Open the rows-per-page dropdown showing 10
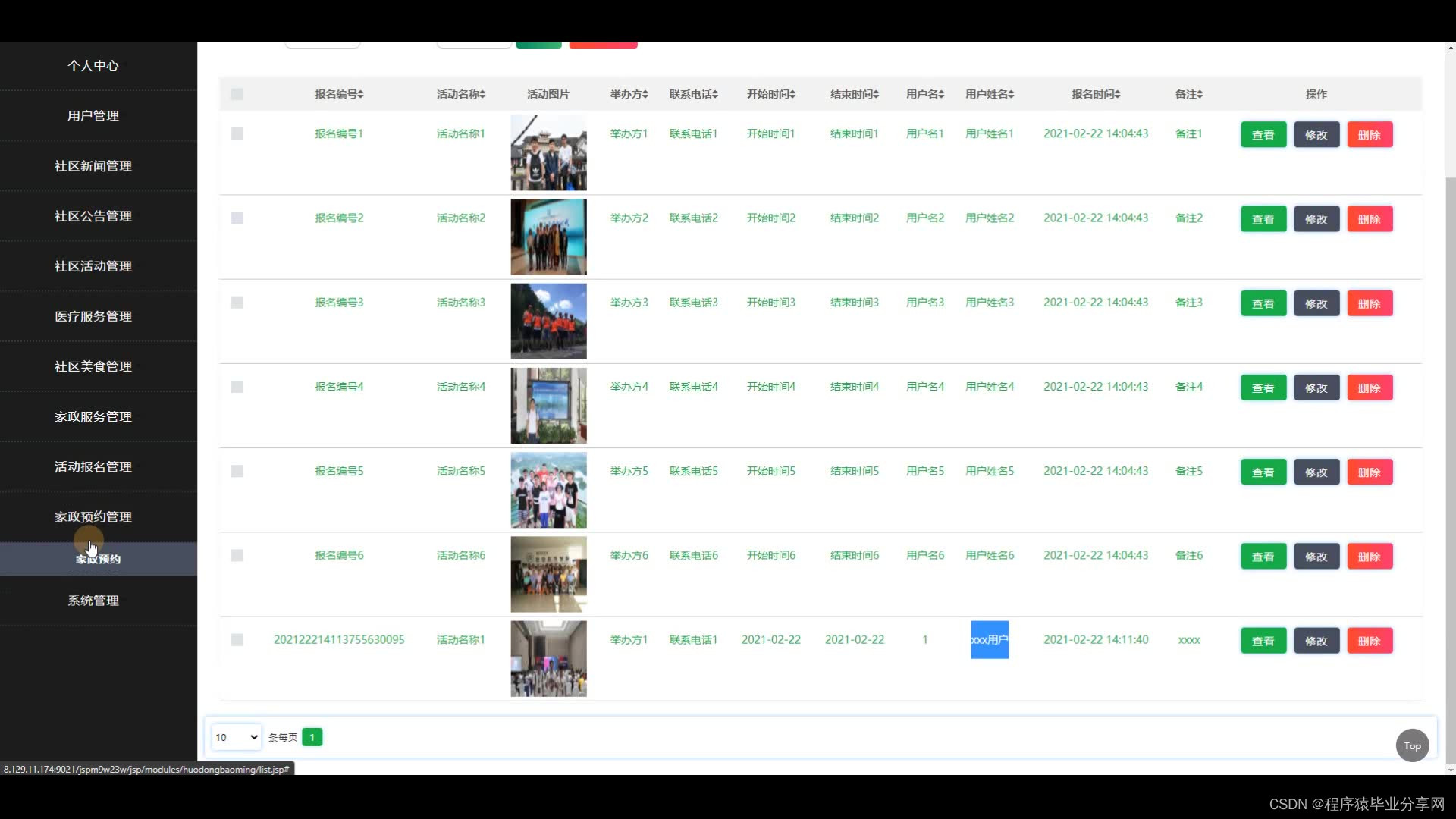This screenshot has width=1456, height=819. (x=236, y=737)
